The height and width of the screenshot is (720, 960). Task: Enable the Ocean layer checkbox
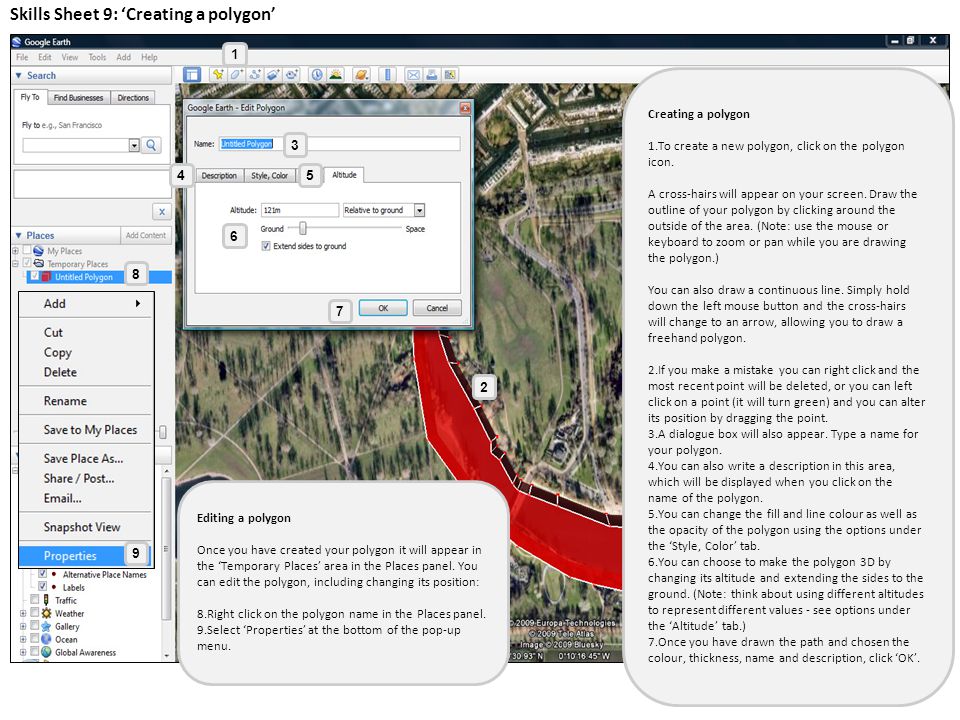point(34,639)
